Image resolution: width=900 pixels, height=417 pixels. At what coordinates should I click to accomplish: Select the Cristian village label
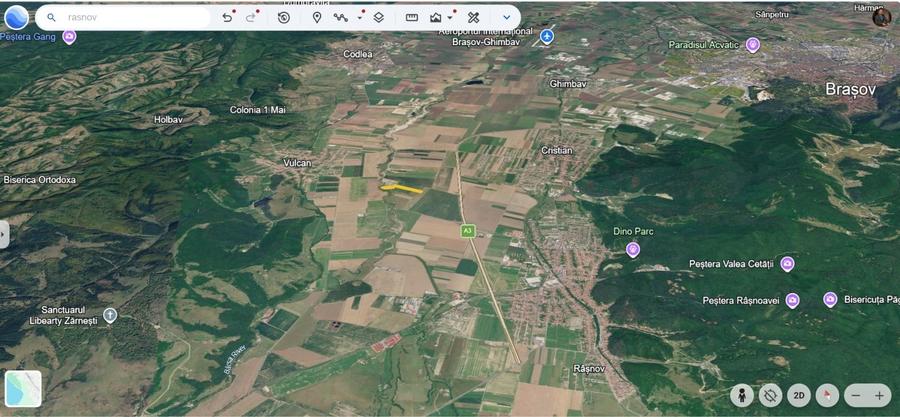(x=557, y=150)
